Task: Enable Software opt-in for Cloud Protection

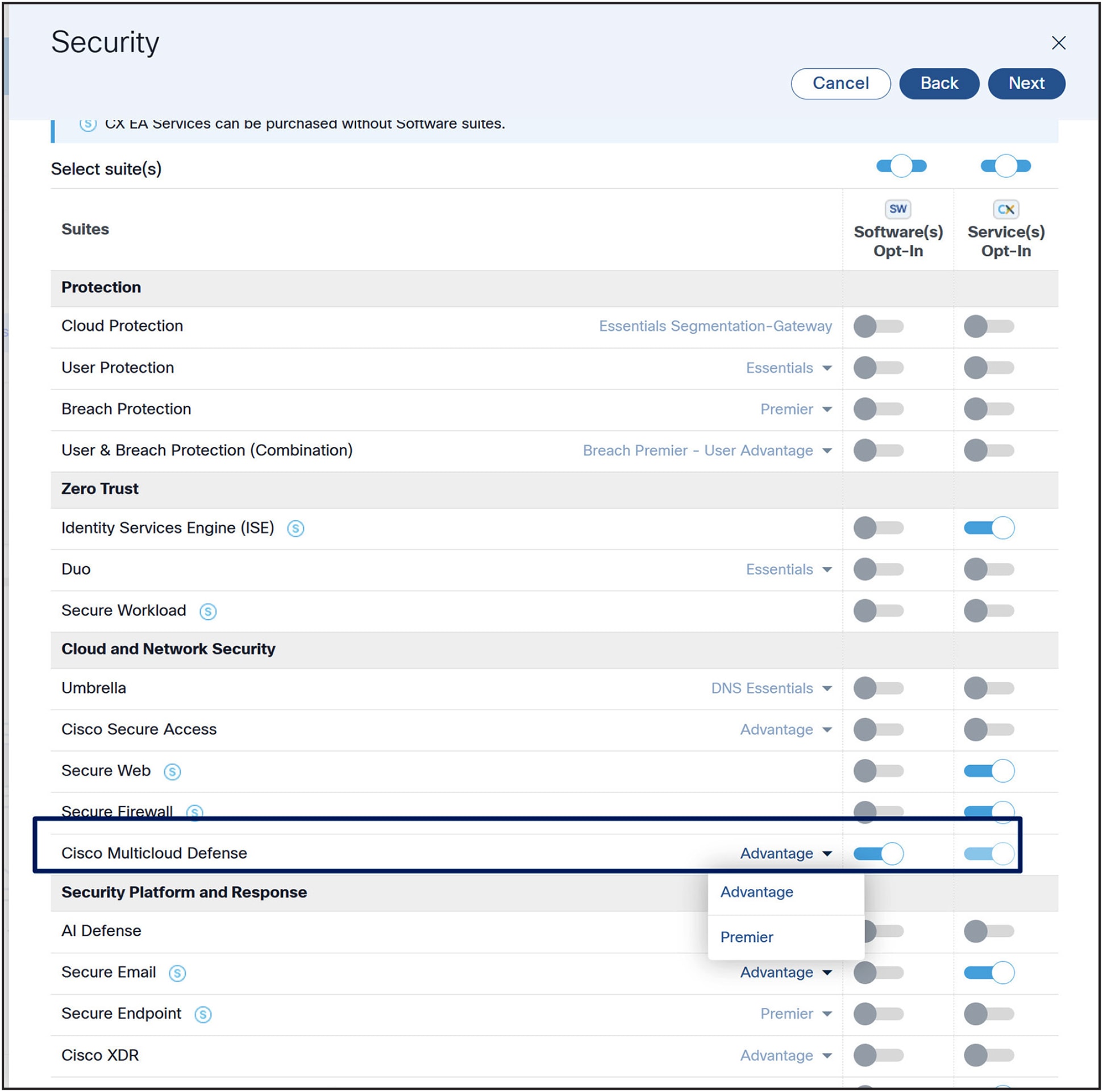Action: pyautogui.click(x=878, y=326)
